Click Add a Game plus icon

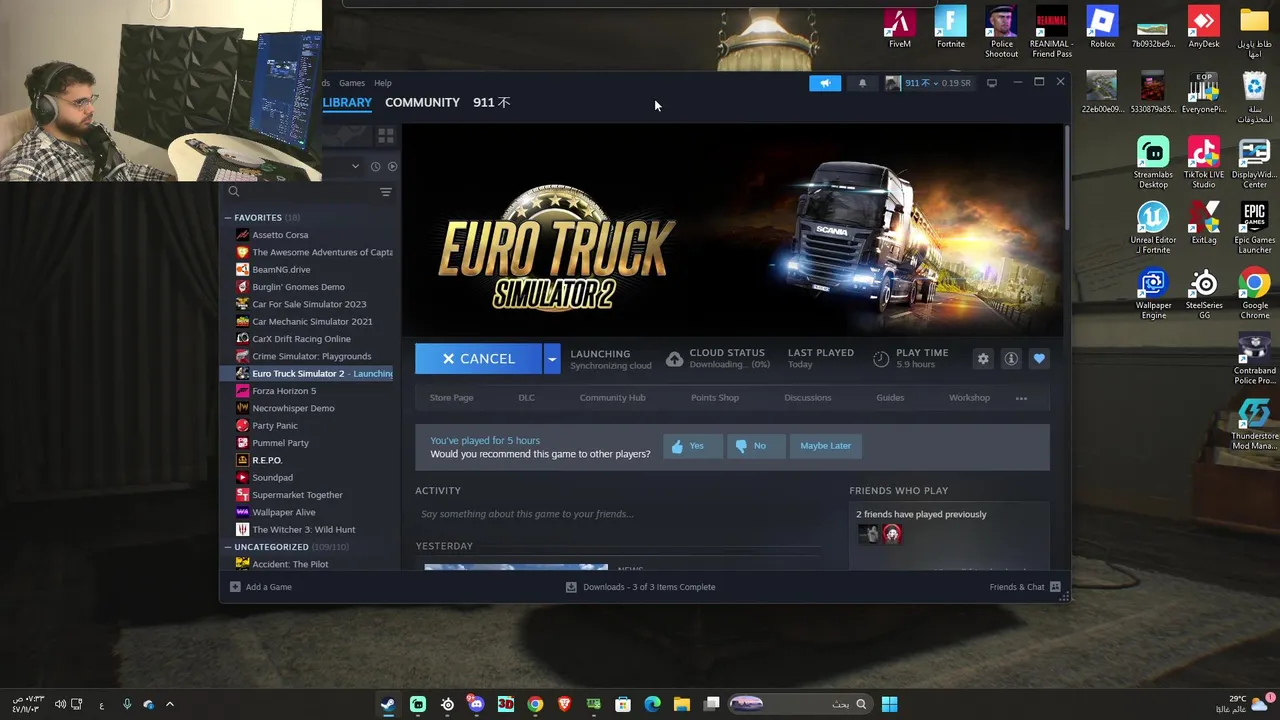pos(235,587)
